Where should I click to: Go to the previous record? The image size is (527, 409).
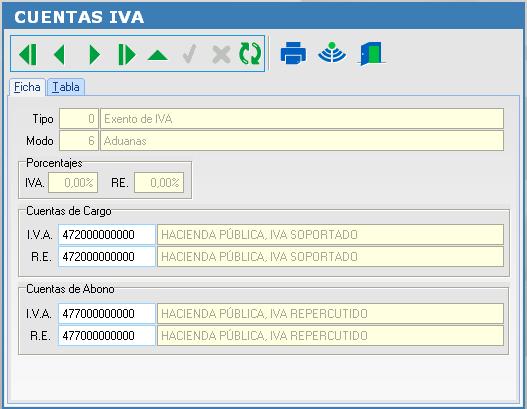tap(59, 54)
